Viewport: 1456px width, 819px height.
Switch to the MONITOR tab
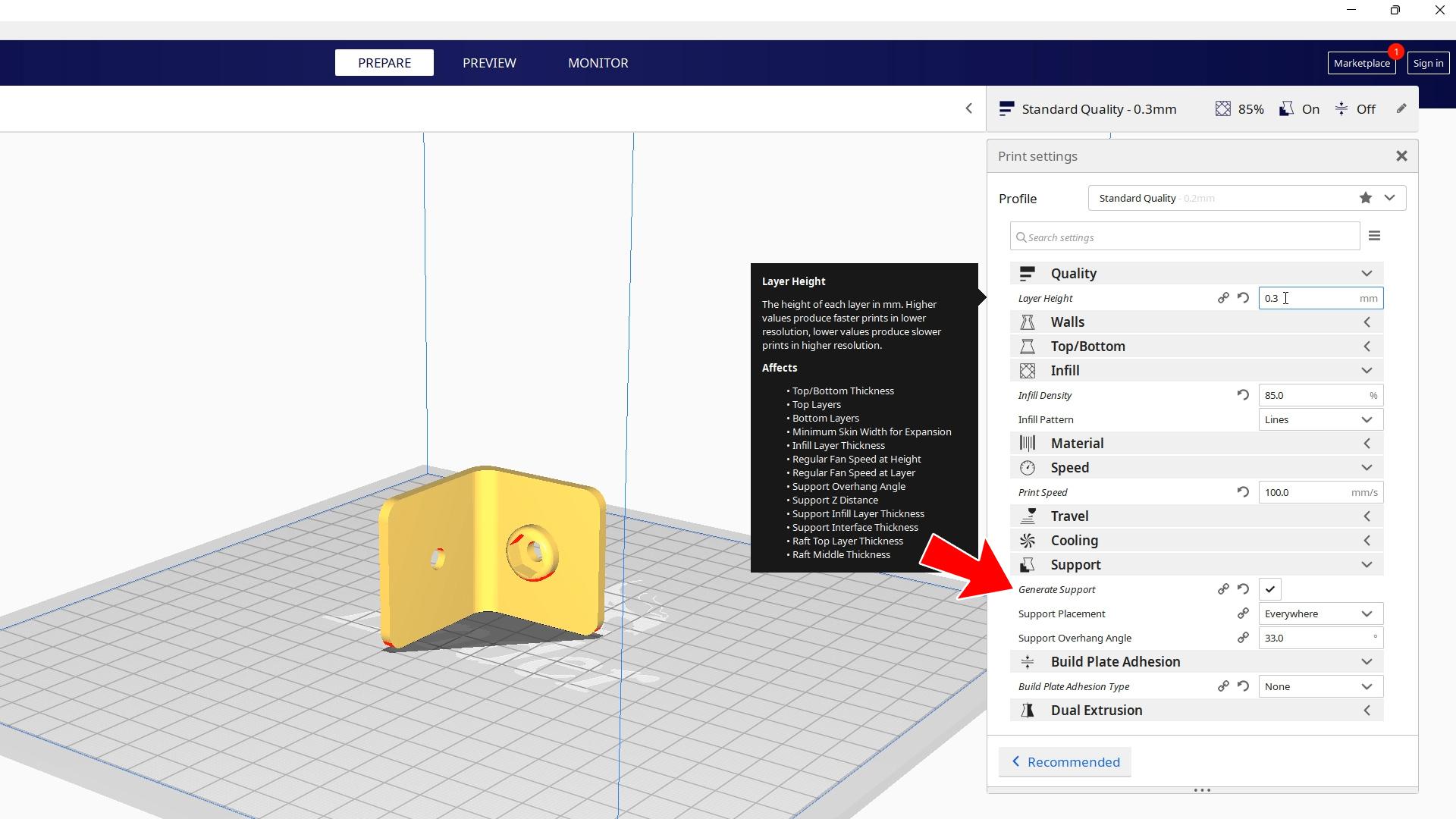coord(598,62)
